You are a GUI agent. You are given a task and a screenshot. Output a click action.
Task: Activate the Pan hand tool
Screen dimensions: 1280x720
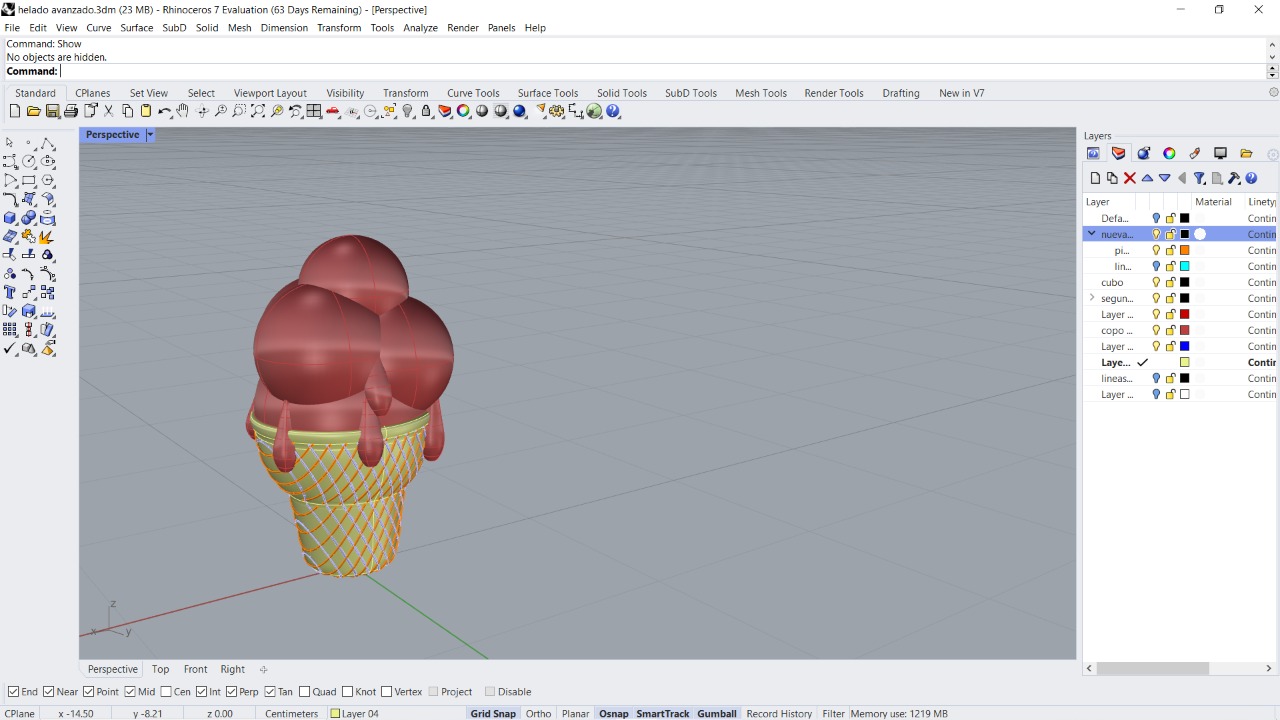click(182, 111)
